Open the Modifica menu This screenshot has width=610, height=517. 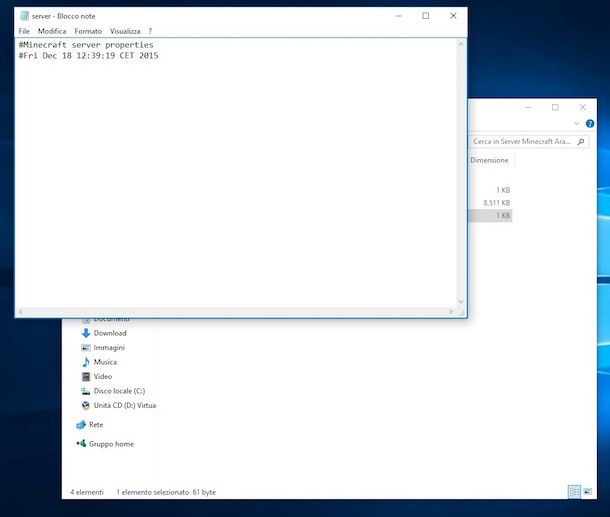point(52,31)
